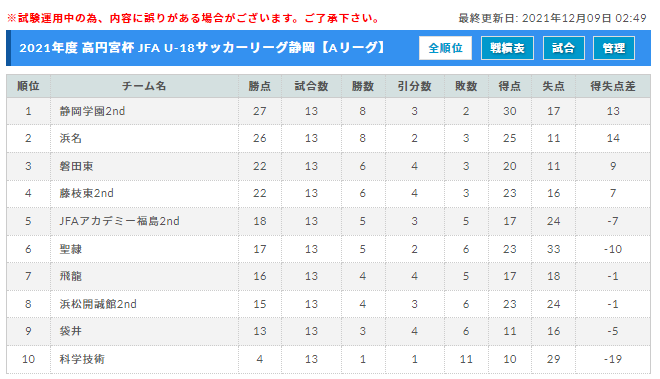This screenshot has width=660, height=379.
Task: Open the 全順位 tab
Action: pos(445,48)
